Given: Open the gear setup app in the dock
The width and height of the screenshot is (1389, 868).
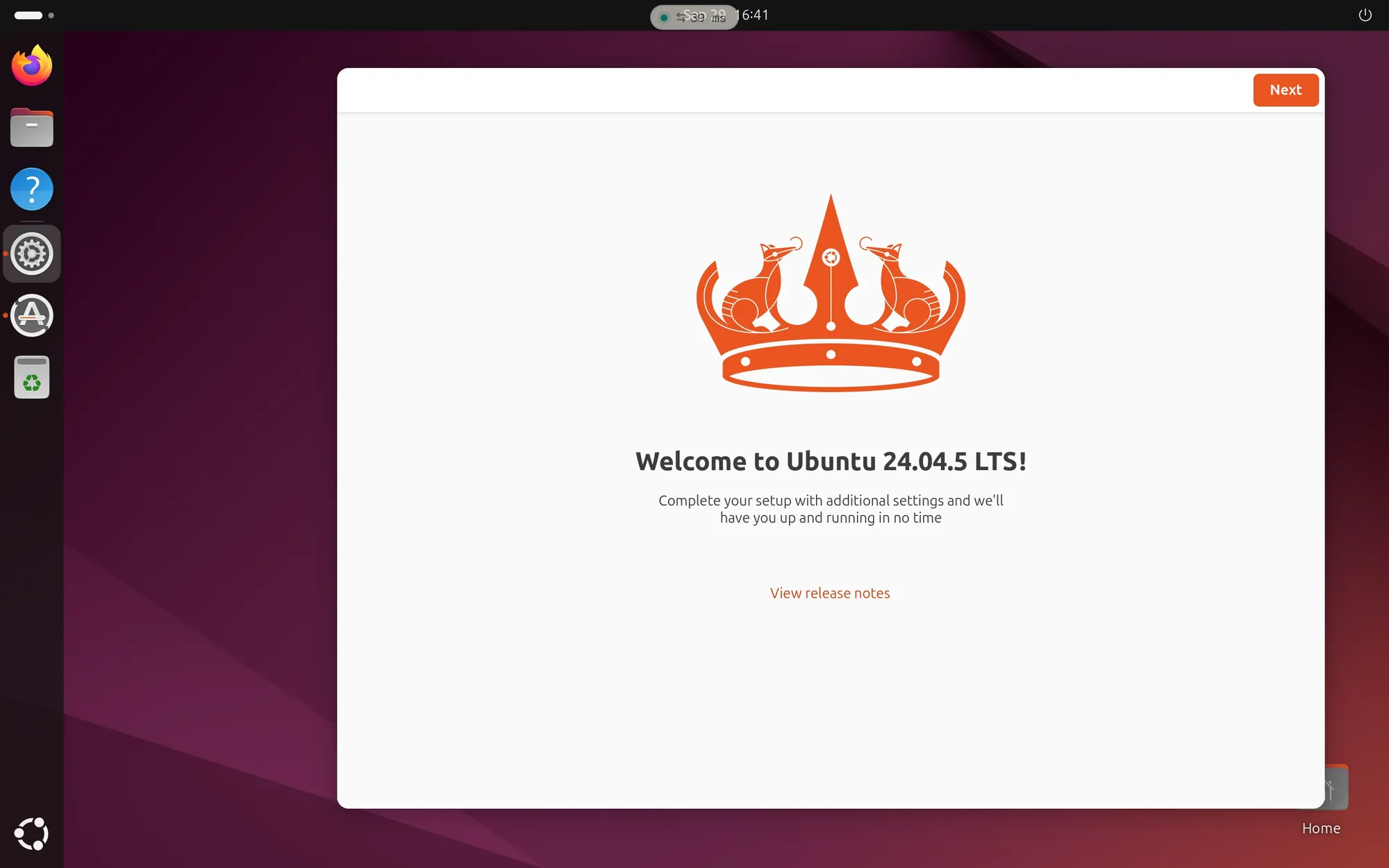Looking at the screenshot, I should click(32, 253).
